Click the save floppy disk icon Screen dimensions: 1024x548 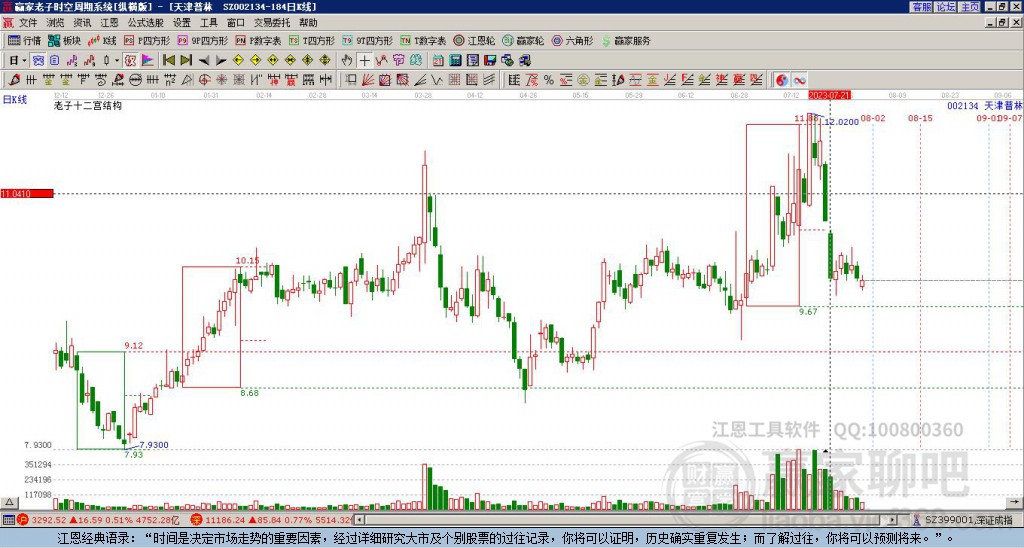click(490, 60)
